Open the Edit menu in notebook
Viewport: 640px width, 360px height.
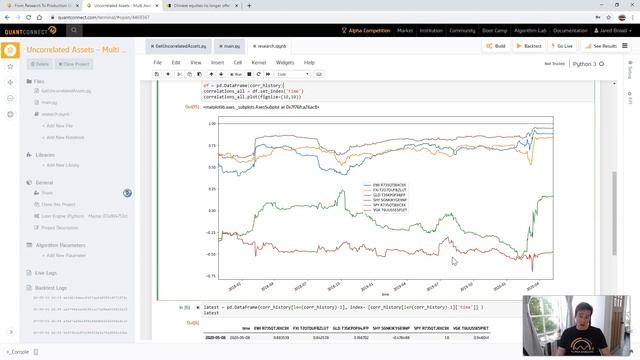pos(176,62)
